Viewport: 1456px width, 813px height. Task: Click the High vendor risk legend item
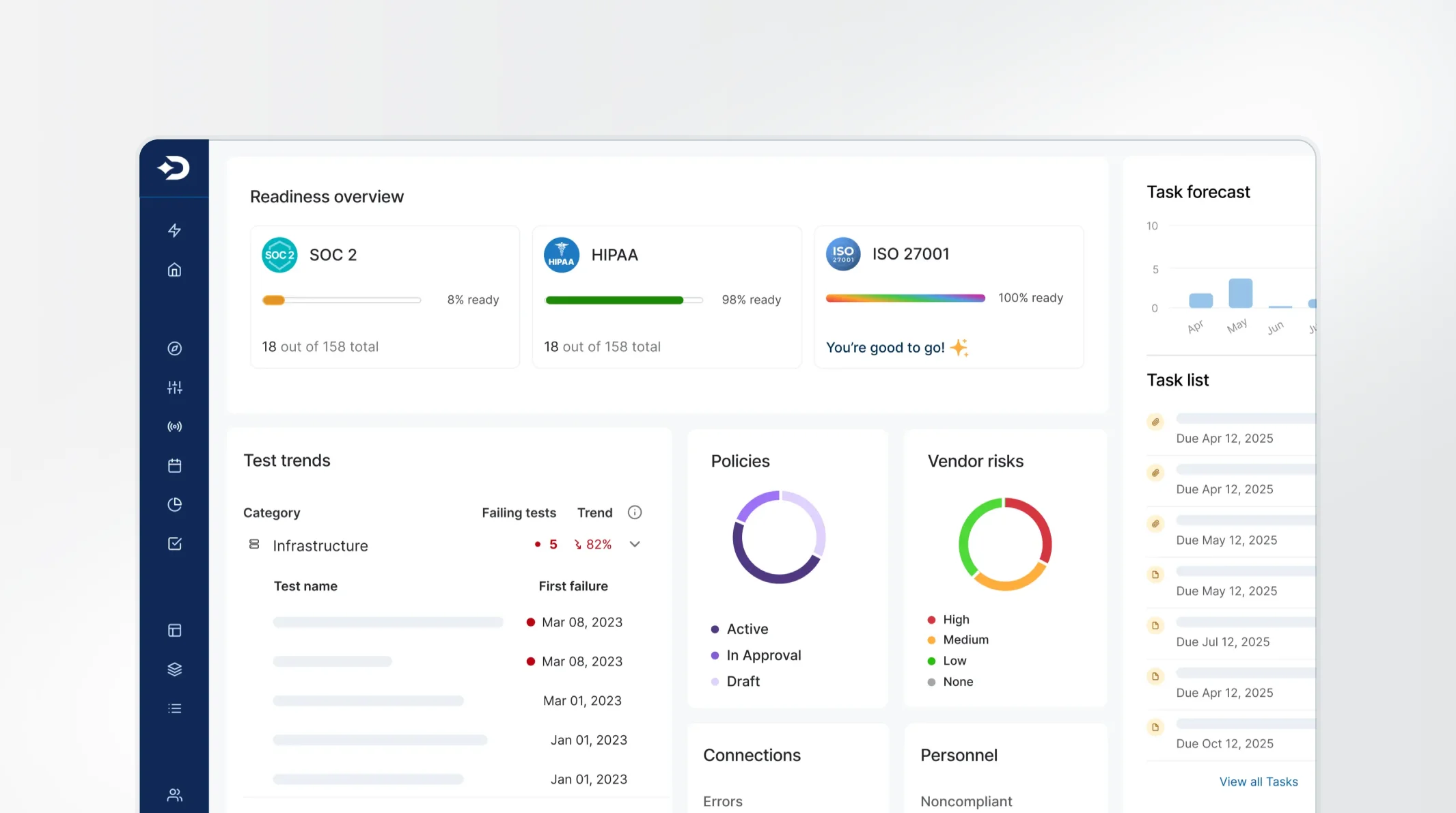point(955,620)
